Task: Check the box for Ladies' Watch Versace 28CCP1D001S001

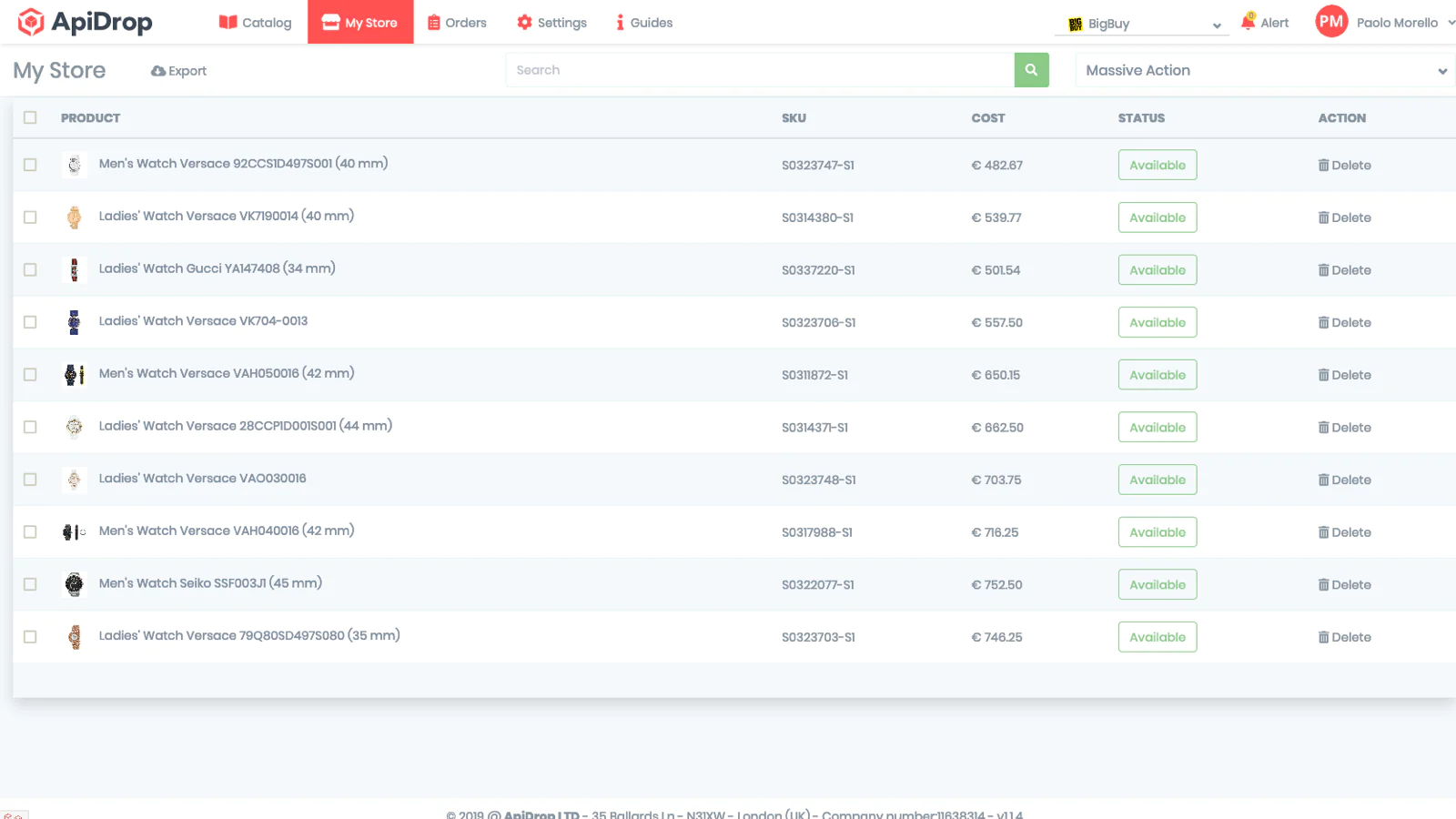Action: point(30,428)
